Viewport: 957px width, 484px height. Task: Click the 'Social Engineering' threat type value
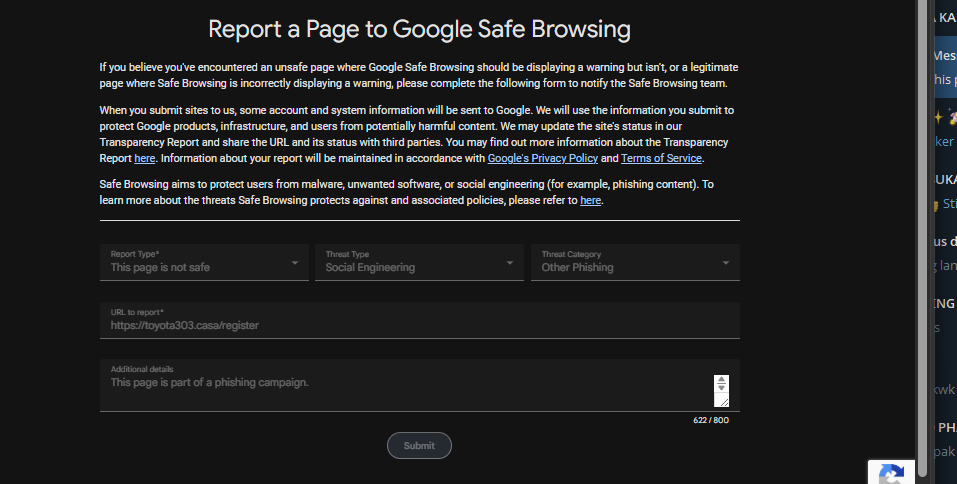pos(370,267)
